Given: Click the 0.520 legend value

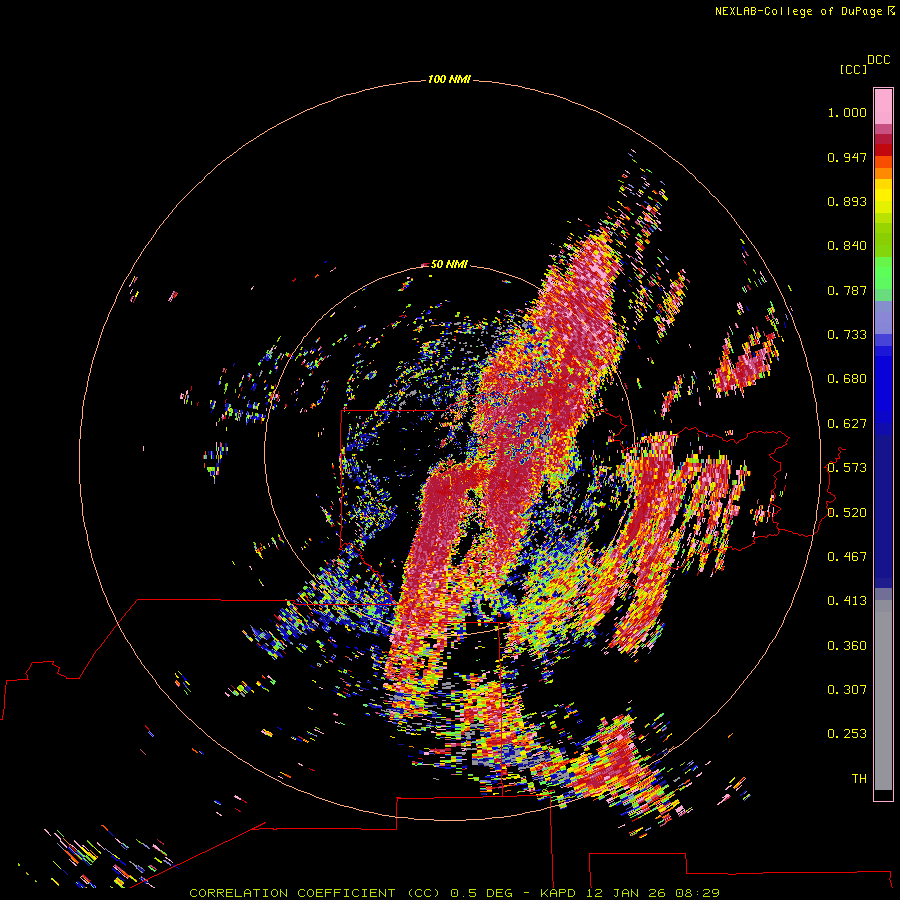Looking at the screenshot, I should coord(847,513).
